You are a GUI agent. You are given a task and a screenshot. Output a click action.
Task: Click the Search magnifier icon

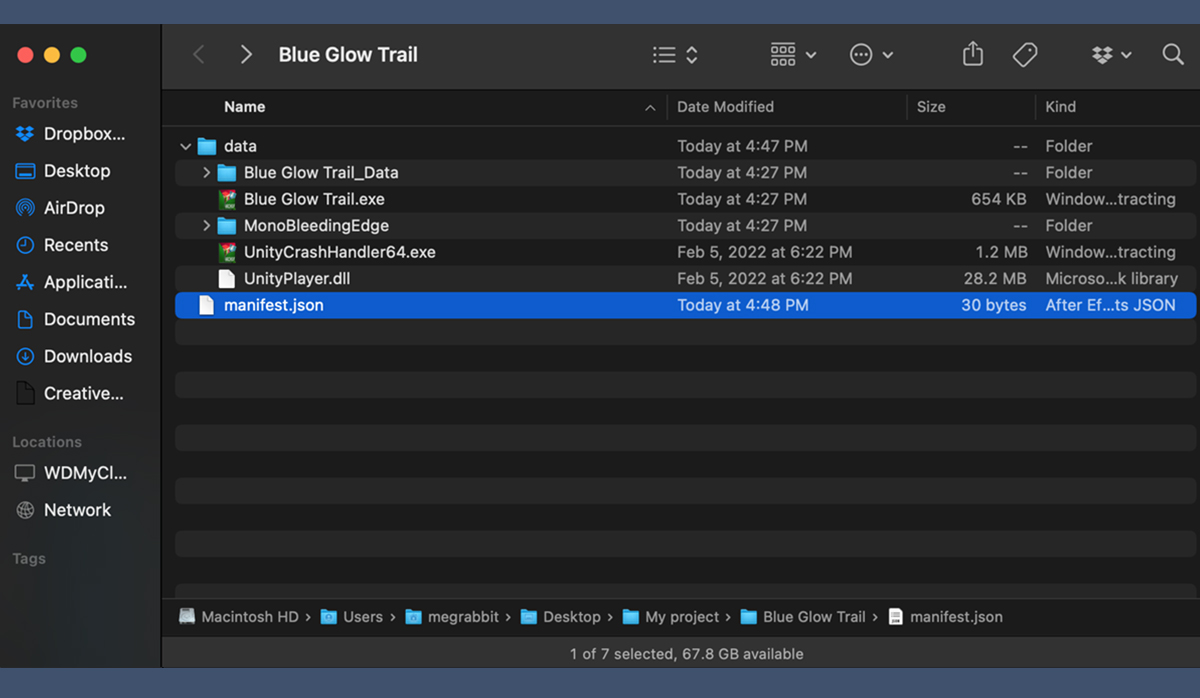[x=1173, y=55]
